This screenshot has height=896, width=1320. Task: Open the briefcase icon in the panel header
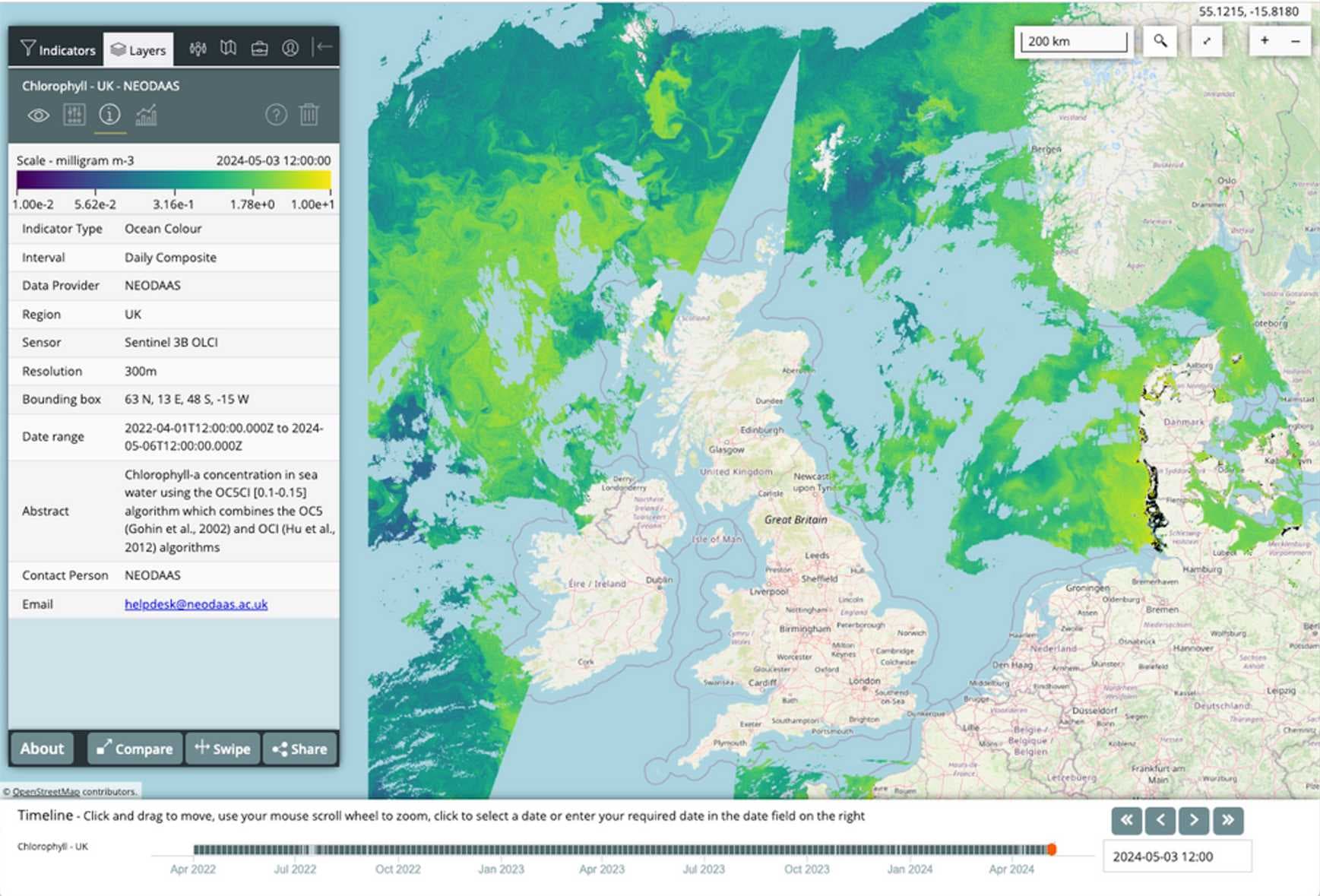point(260,48)
